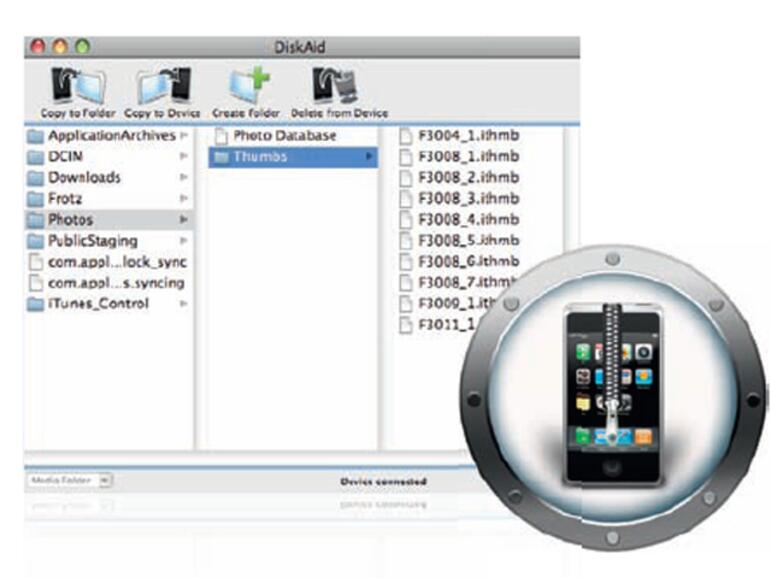The width and height of the screenshot is (770, 578).
Task: Select the ApplicationArchives folder icon
Action: coord(35,136)
